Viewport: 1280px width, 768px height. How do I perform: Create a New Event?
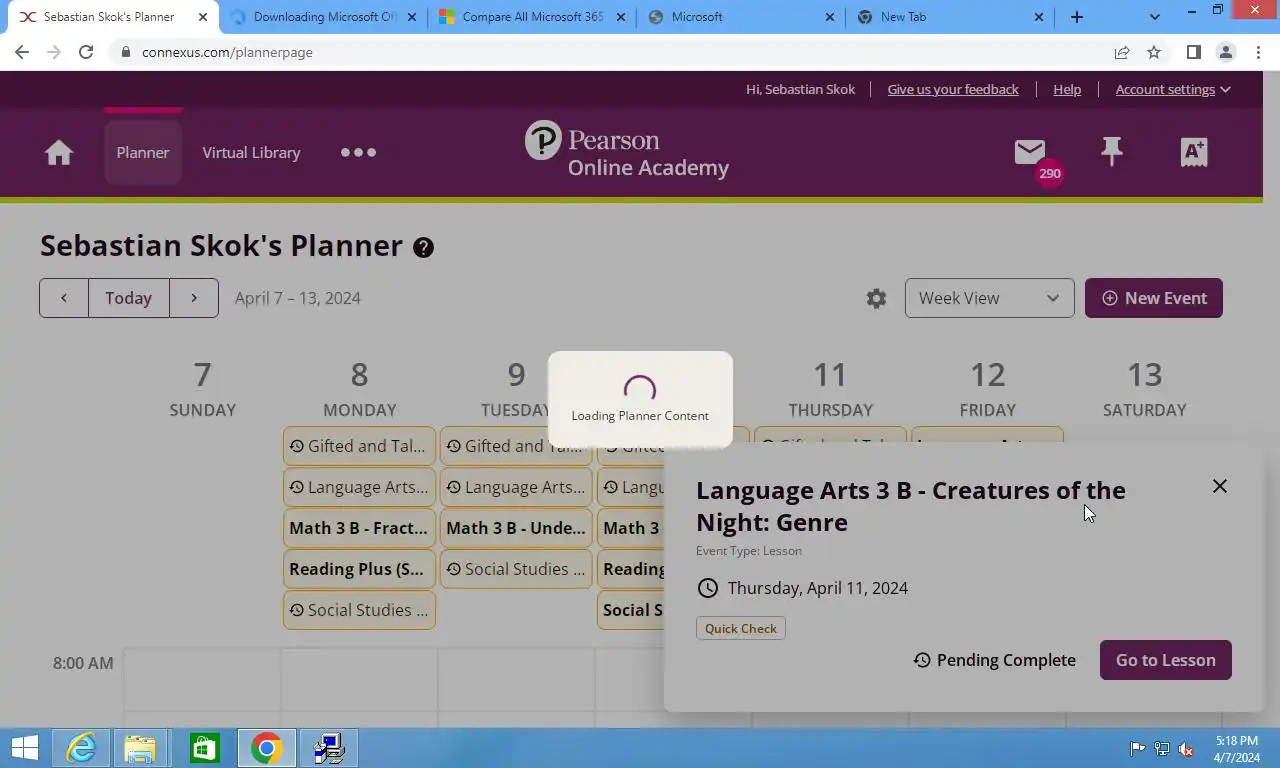pos(1154,298)
